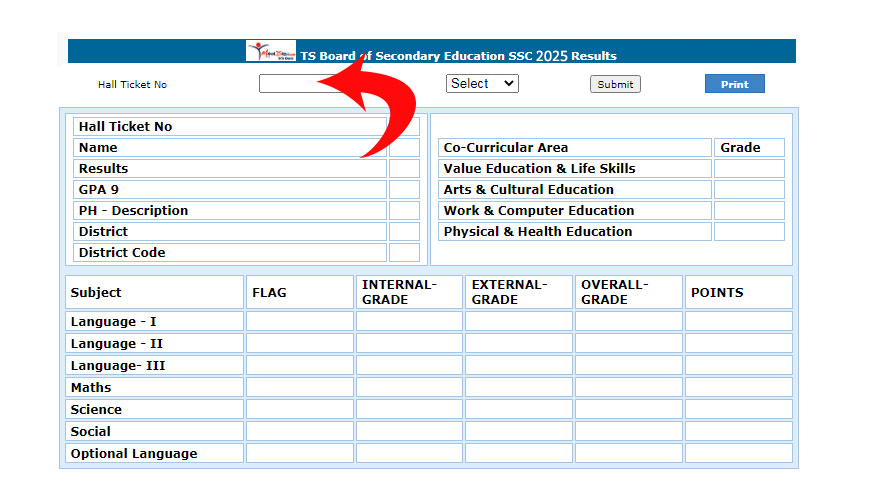875x500 pixels.
Task: Click the Social EXTERNAL-GRADE cell
Action: [x=519, y=431]
